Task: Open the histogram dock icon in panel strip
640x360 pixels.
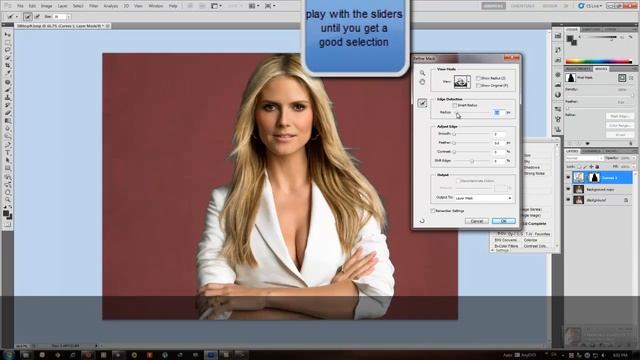Action: pos(558,85)
